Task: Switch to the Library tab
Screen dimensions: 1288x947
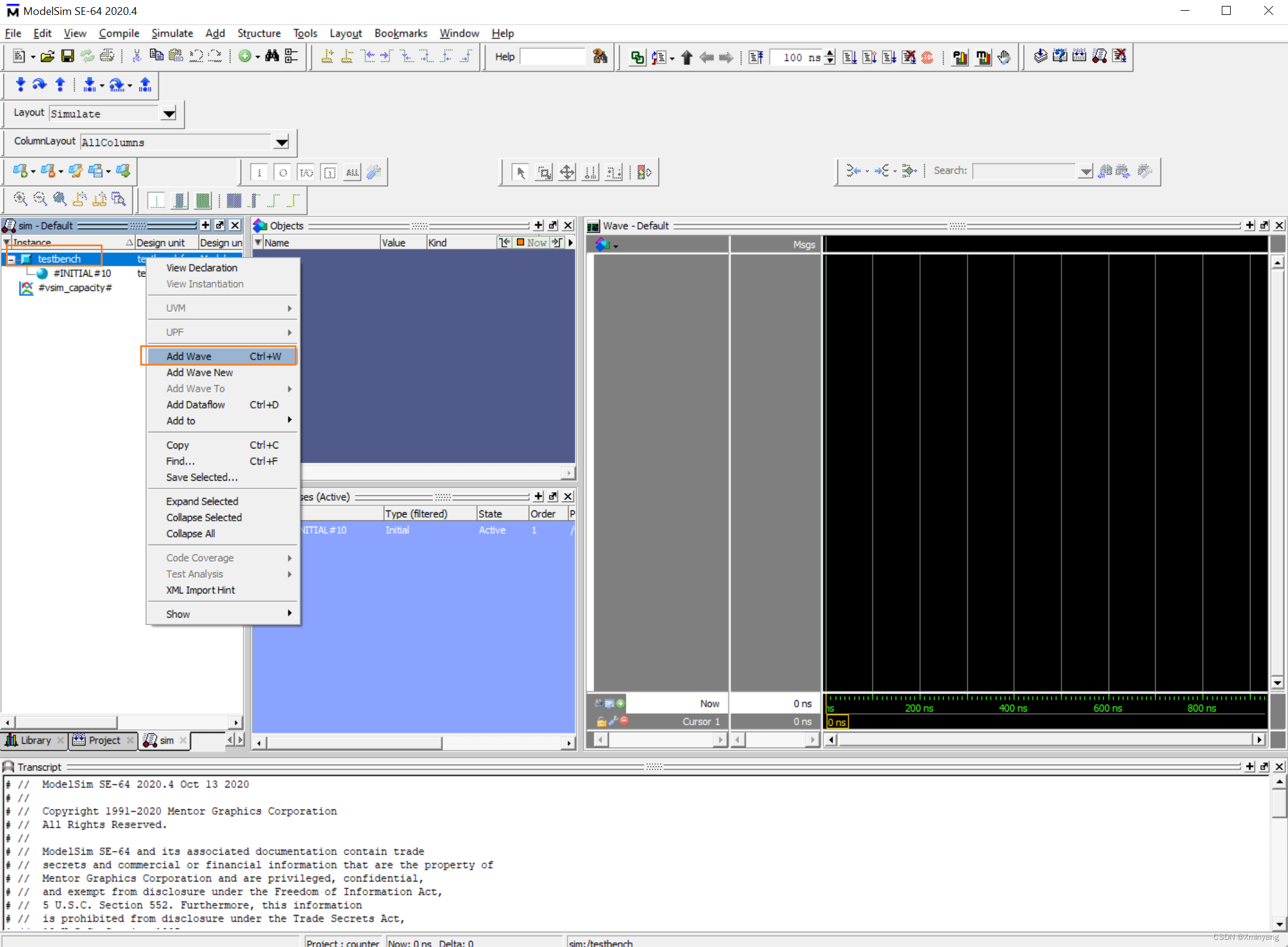Action: (35, 740)
